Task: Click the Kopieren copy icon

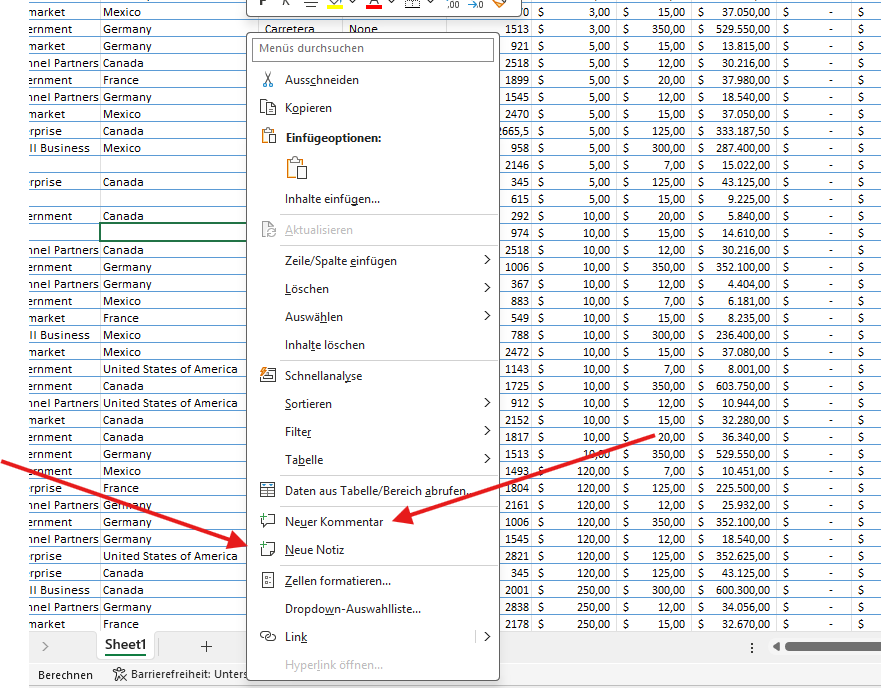Action: (267, 108)
